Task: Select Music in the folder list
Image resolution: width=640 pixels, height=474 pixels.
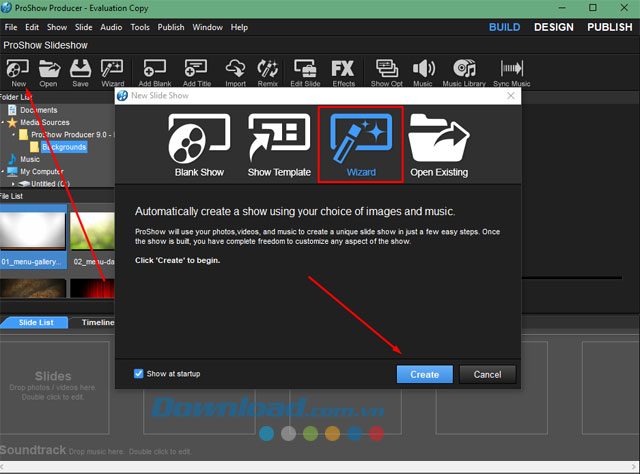Action: (x=30, y=159)
